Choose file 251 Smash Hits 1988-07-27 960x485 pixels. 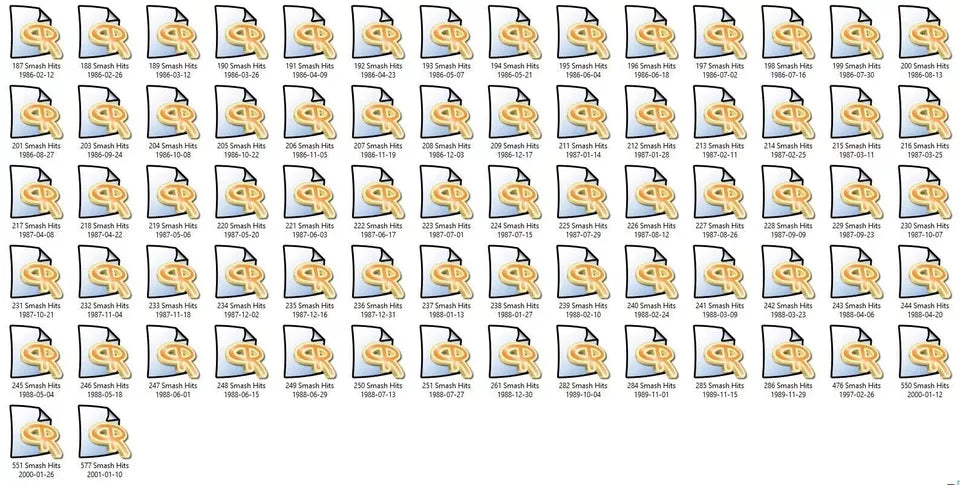[446, 352]
